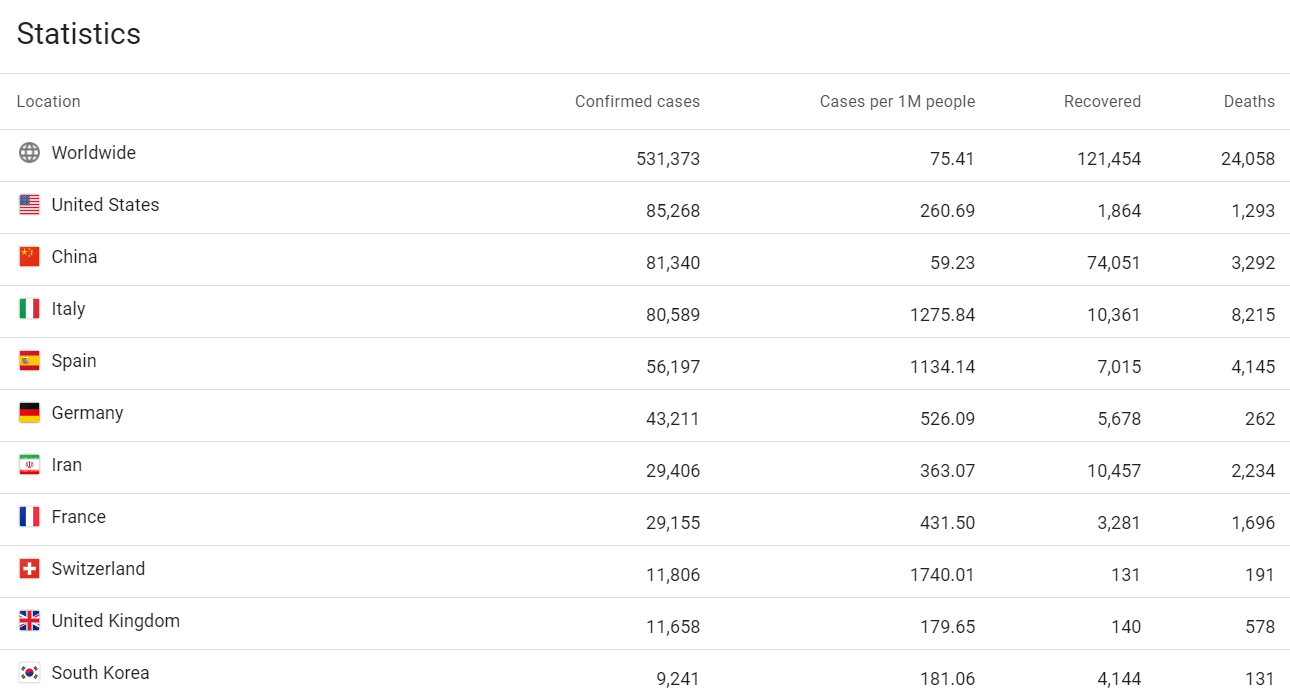Click the Switzerland flag icon
The height and width of the screenshot is (692, 1290).
30,569
